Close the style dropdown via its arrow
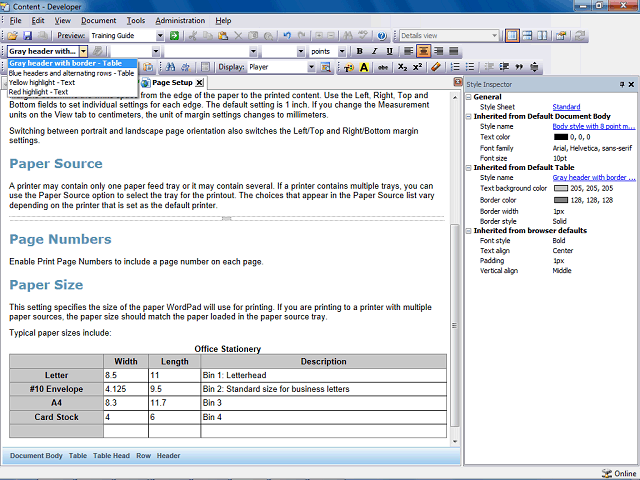 click(x=83, y=51)
